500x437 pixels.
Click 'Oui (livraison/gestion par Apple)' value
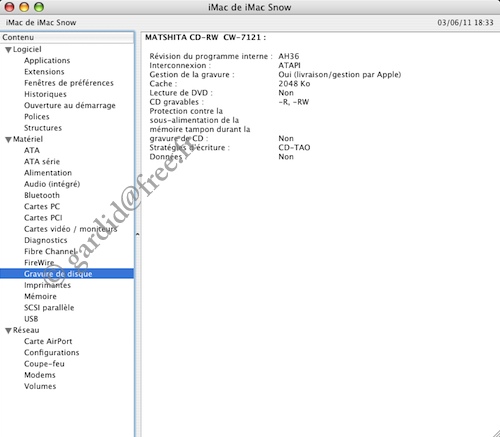coord(340,75)
